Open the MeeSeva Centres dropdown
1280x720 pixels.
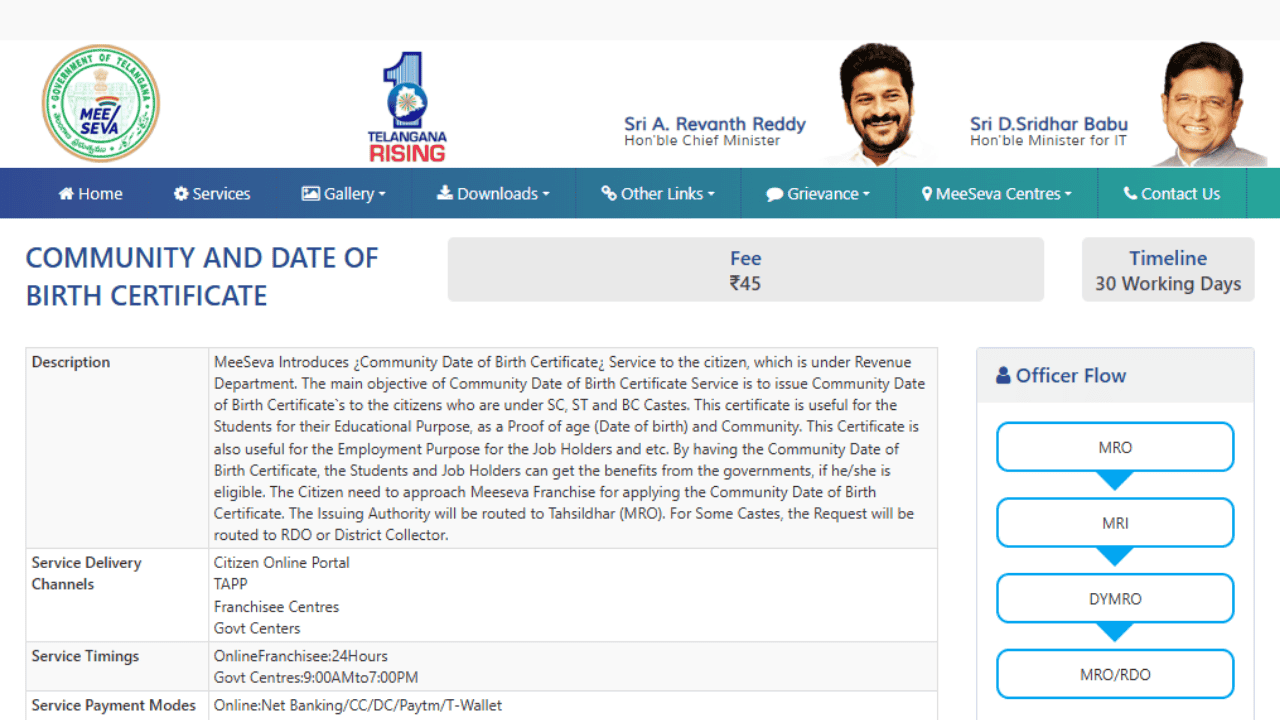pyautogui.click(x=996, y=193)
